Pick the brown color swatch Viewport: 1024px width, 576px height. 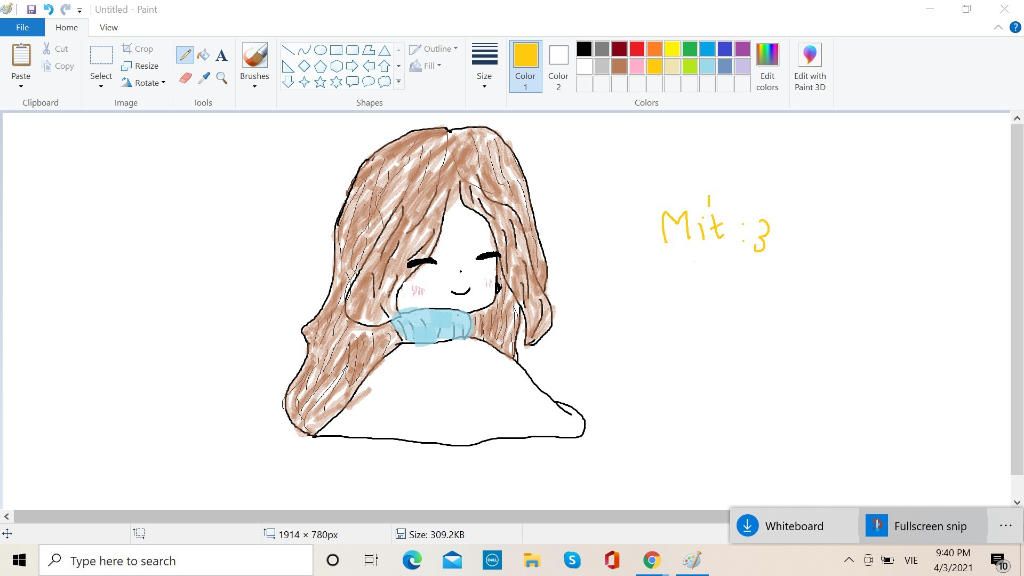pos(619,66)
